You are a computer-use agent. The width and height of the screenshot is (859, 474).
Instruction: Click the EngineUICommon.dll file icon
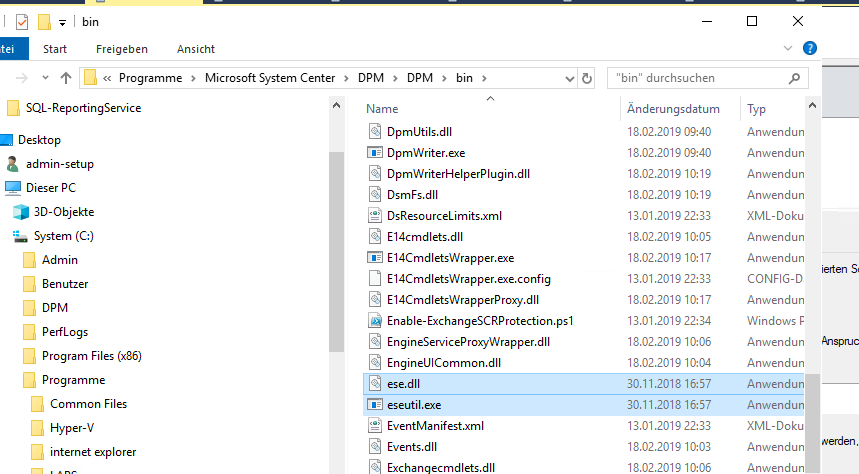pyautogui.click(x=375, y=363)
